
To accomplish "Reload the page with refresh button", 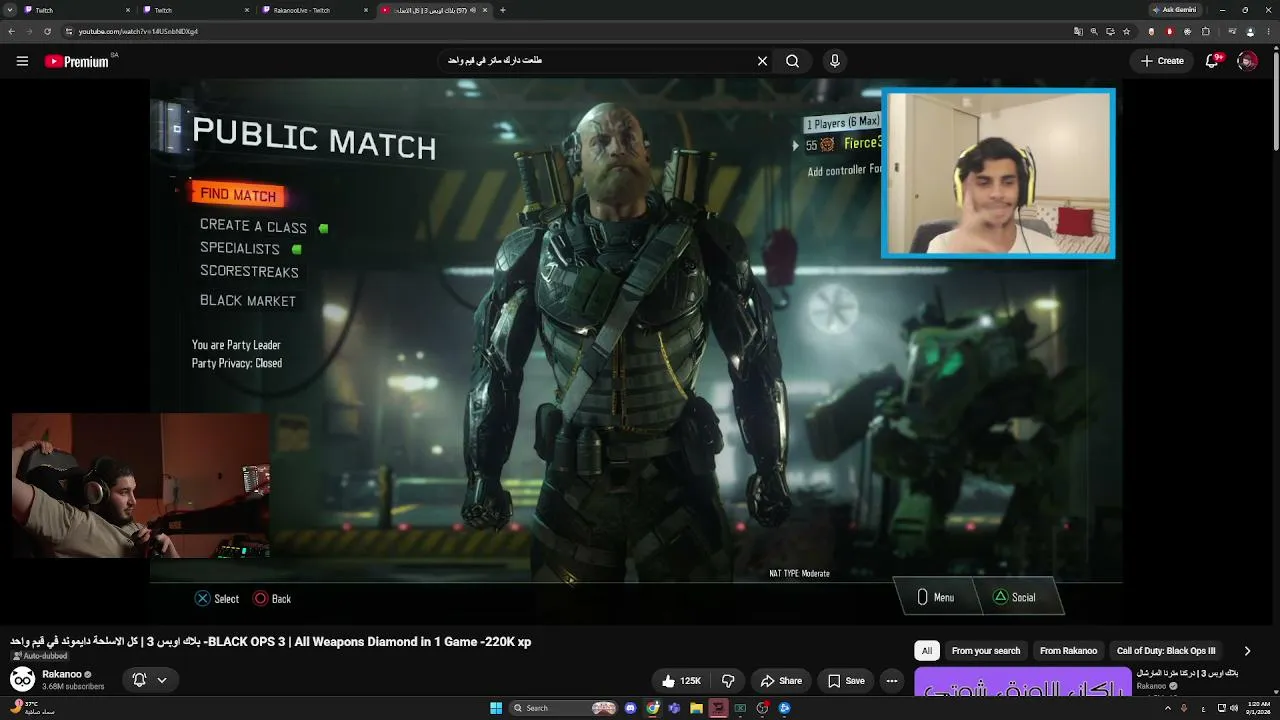I will tap(47, 31).
